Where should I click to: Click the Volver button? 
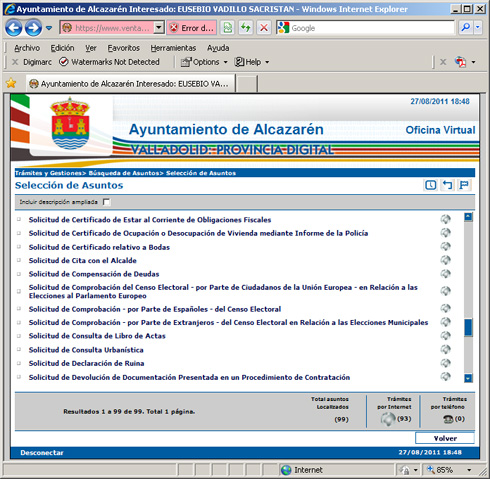(445, 438)
